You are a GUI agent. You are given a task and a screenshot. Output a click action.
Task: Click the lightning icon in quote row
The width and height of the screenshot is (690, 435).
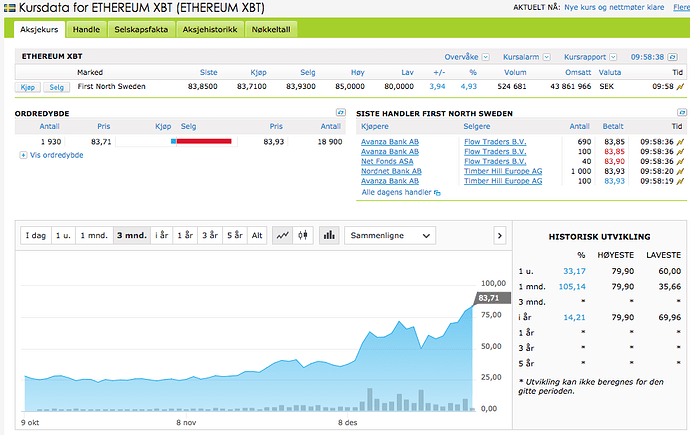click(x=681, y=87)
